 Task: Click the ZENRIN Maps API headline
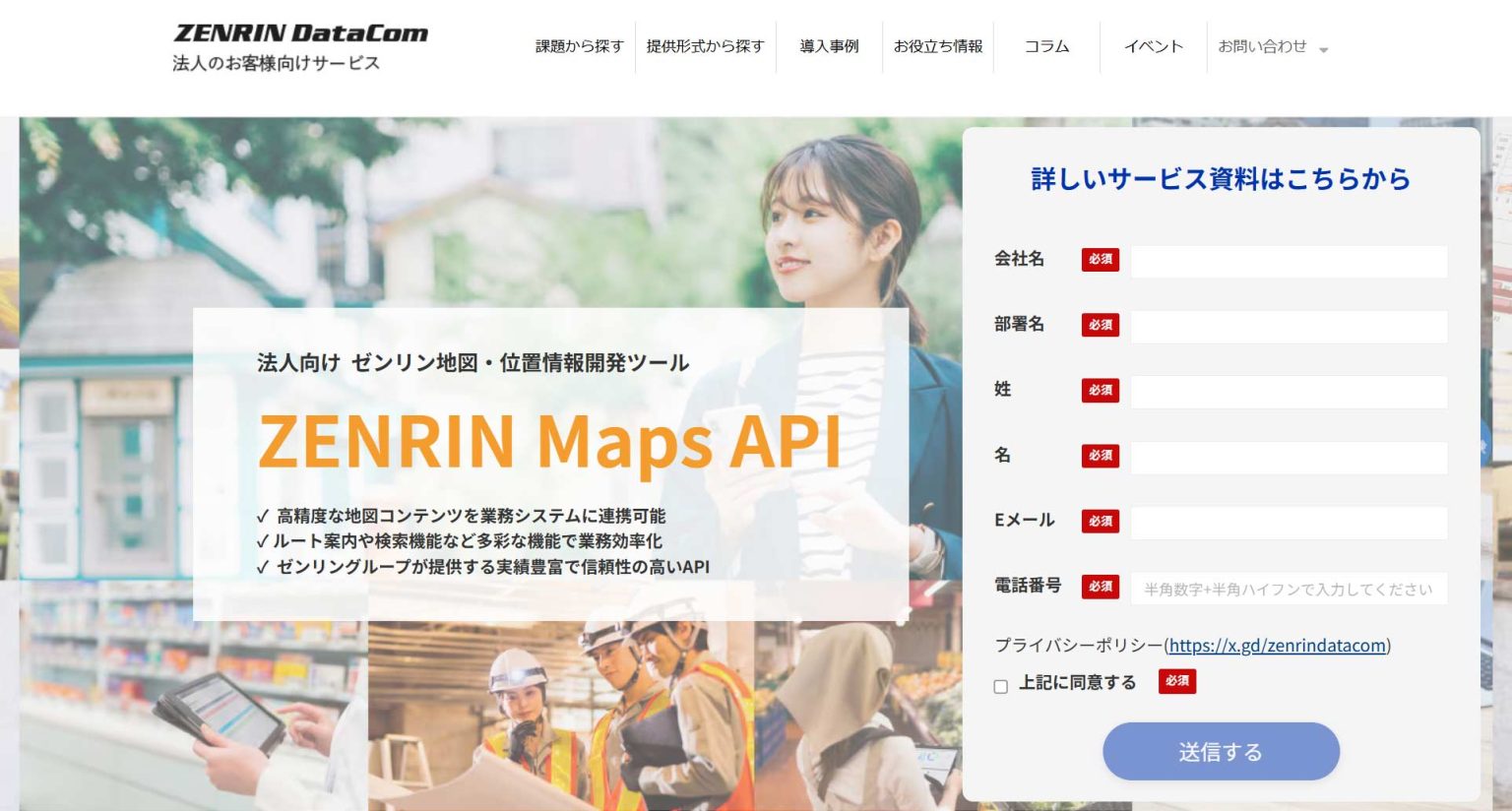point(548,442)
